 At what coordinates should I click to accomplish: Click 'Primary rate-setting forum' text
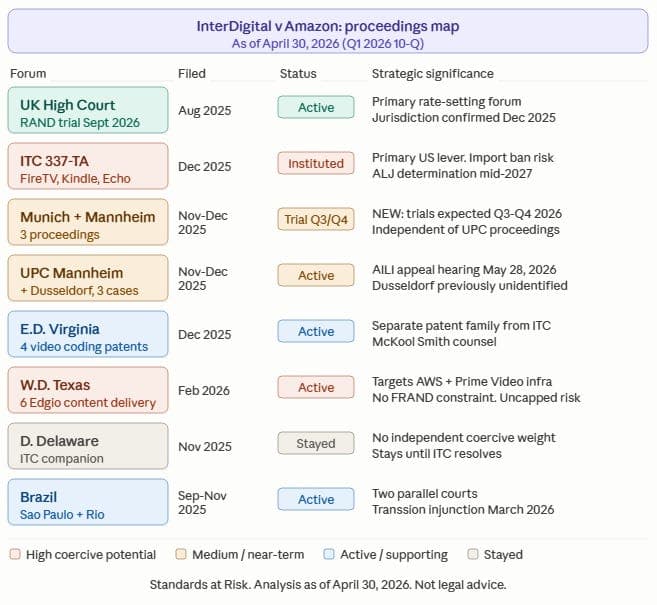(x=447, y=102)
